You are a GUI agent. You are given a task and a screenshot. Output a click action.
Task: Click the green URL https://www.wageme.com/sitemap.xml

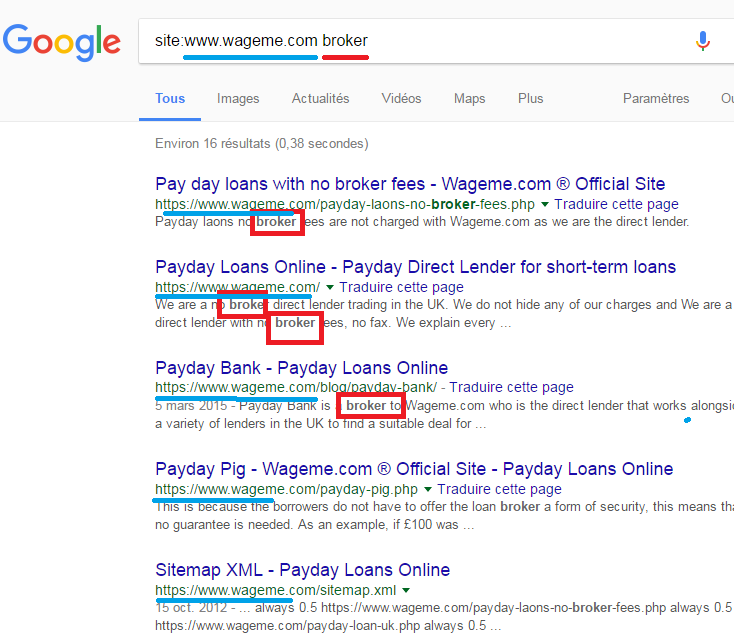point(276,590)
